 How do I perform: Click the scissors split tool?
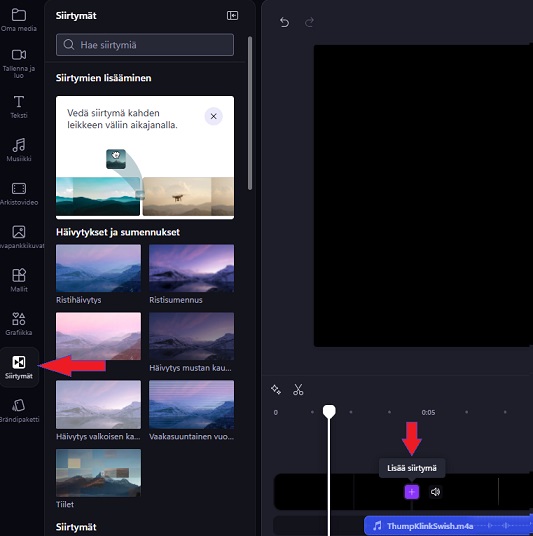(298, 390)
